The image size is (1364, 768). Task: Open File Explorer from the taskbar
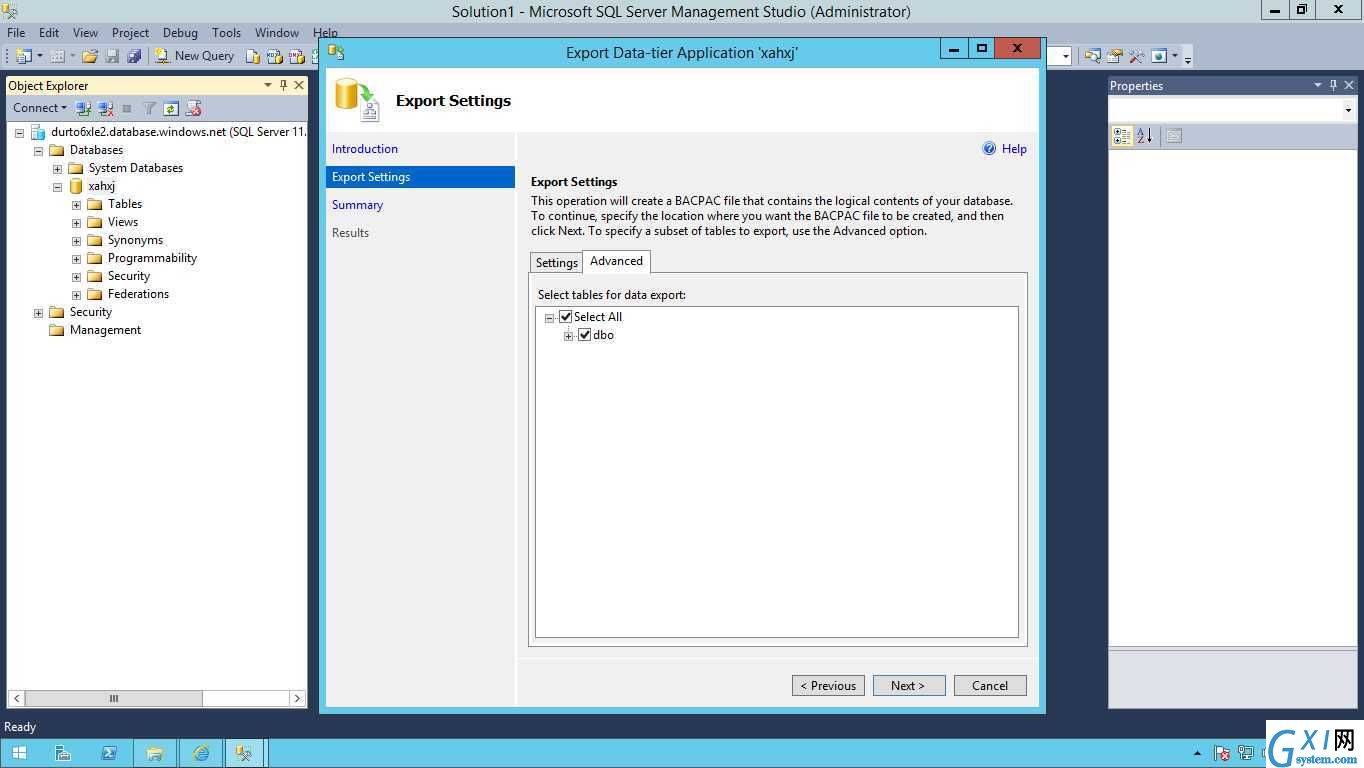[x=155, y=753]
